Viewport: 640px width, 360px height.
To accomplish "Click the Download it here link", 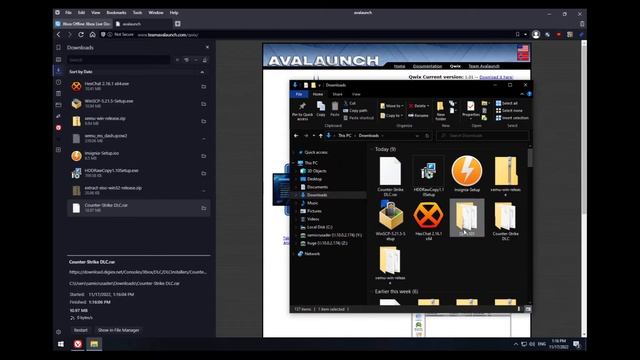I will 496,77.
